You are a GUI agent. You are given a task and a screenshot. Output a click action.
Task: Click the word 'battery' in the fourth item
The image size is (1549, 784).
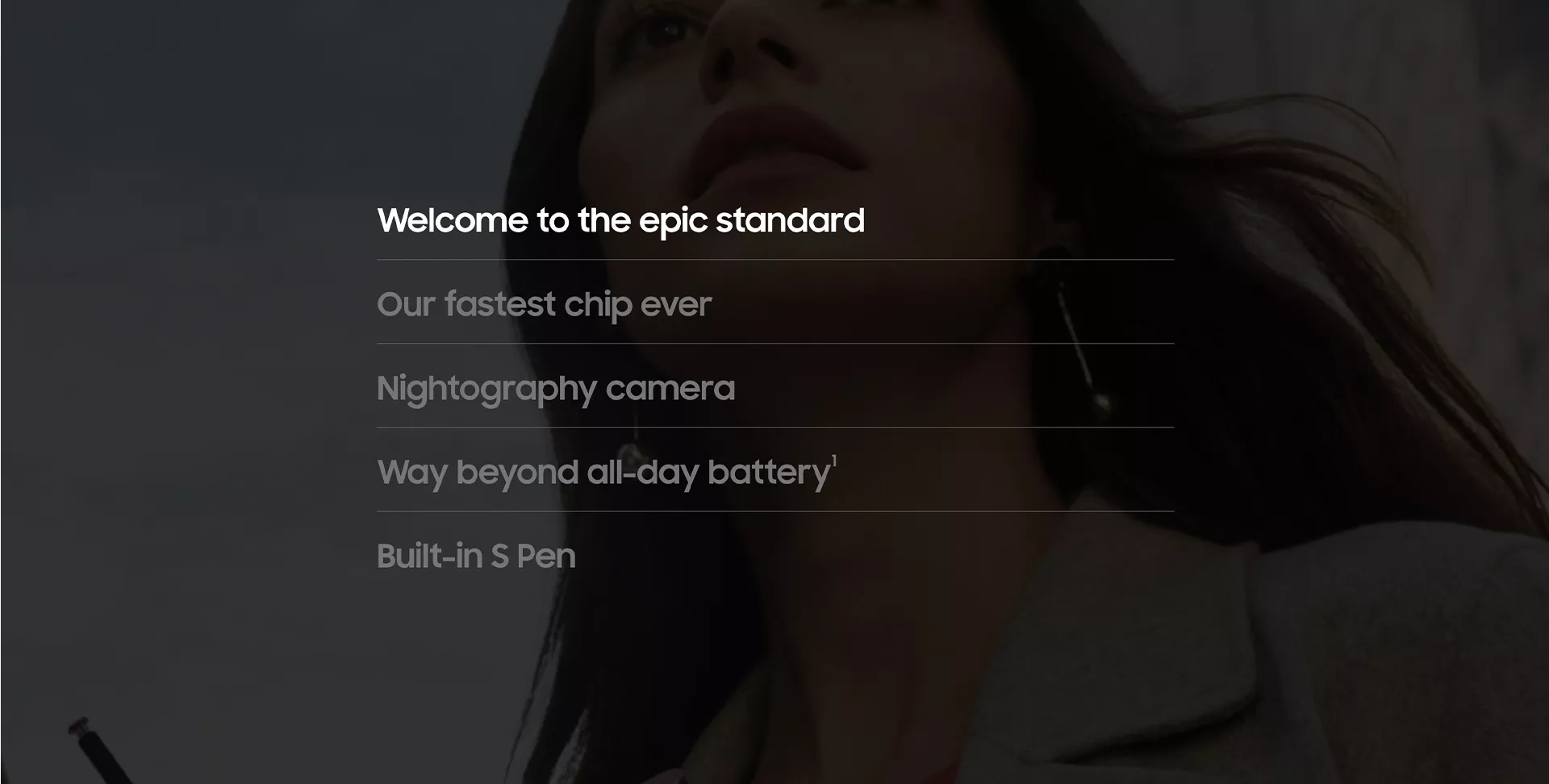point(769,473)
